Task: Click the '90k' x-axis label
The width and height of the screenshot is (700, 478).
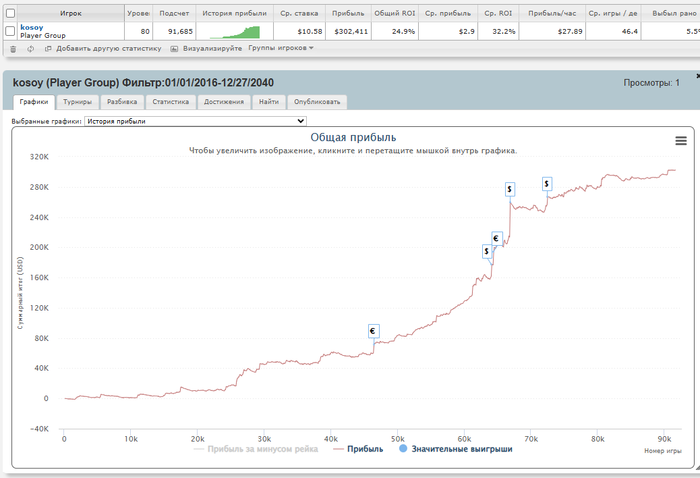Action: coord(664,439)
